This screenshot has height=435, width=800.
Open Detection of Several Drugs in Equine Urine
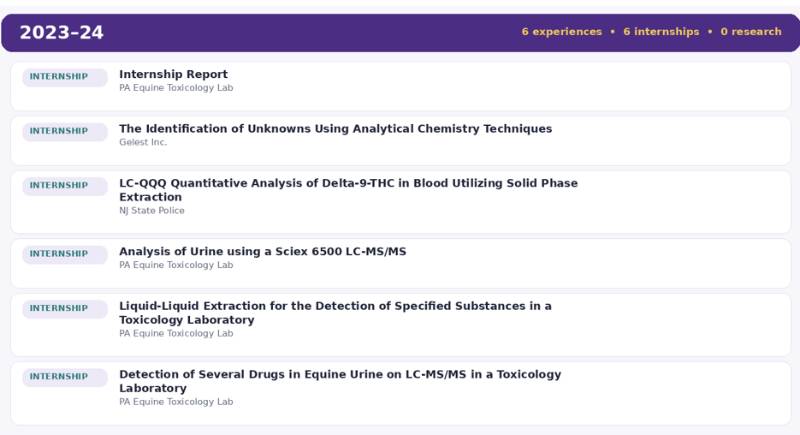click(x=340, y=381)
